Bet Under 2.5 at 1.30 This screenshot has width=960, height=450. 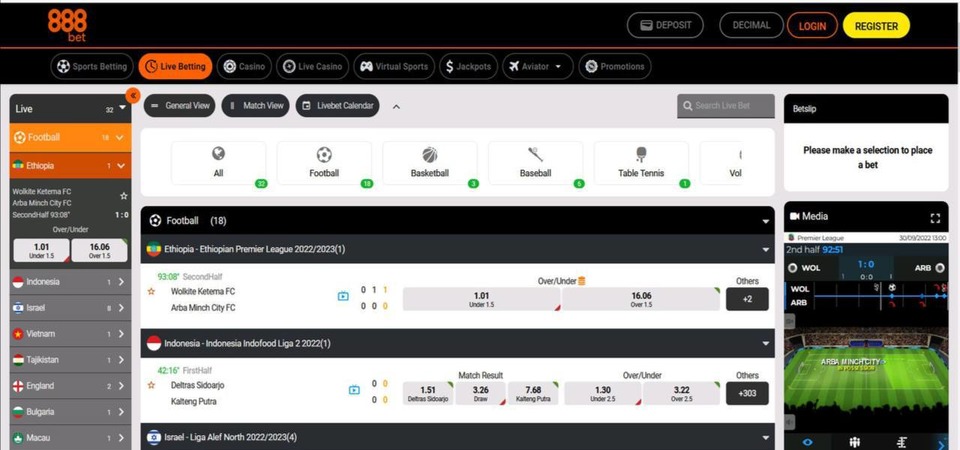(x=602, y=393)
